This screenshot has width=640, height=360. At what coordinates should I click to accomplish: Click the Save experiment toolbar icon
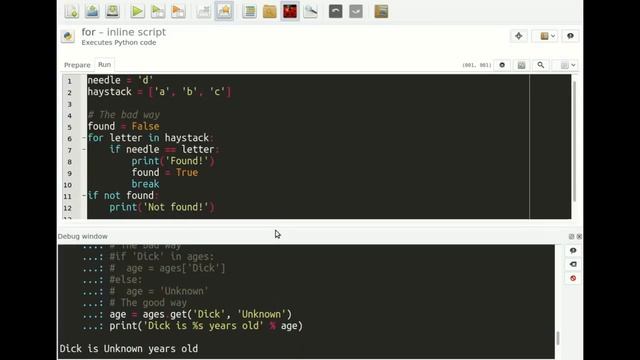112,11
